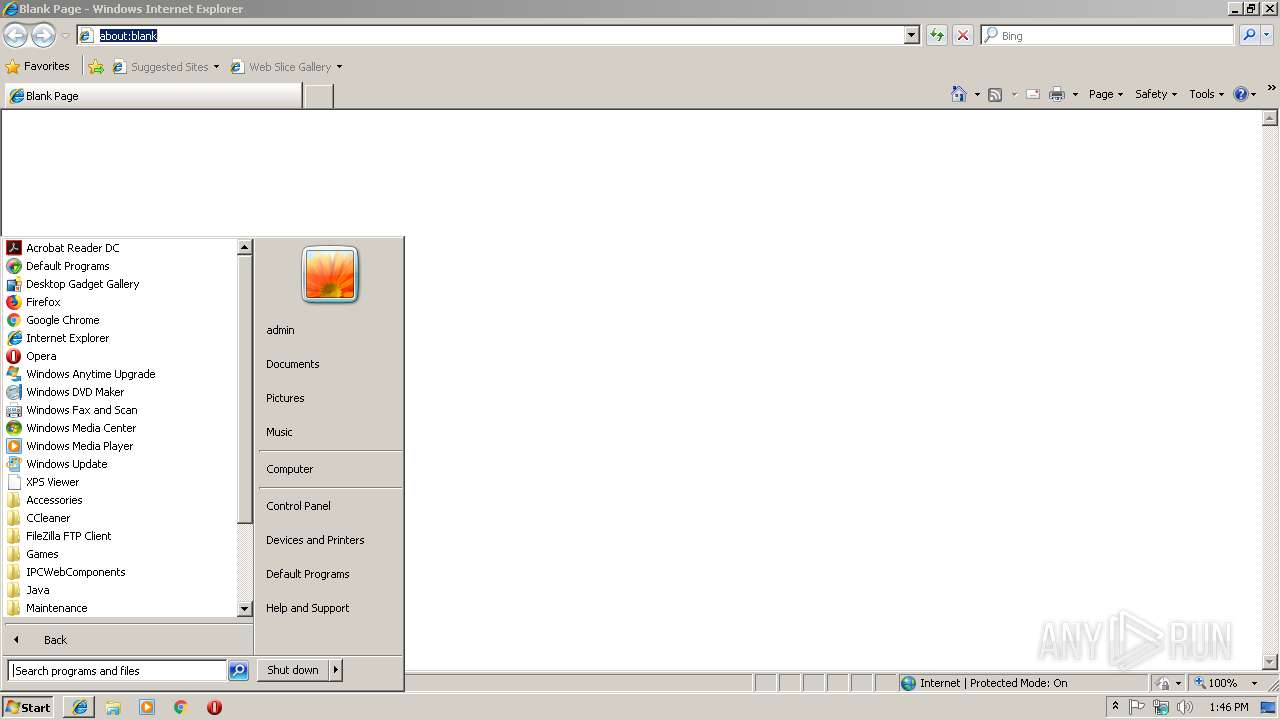Screen dimensions: 1280x720
Task: Click admin user folder link
Action: coord(280,330)
